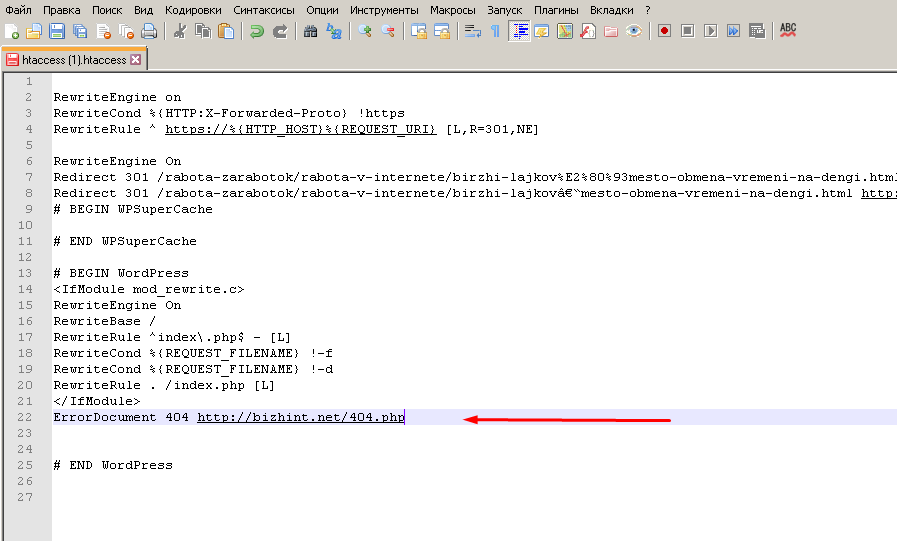The width and height of the screenshot is (897, 541).
Task: Click line number 14 in the margin
Action: coord(25,289)
